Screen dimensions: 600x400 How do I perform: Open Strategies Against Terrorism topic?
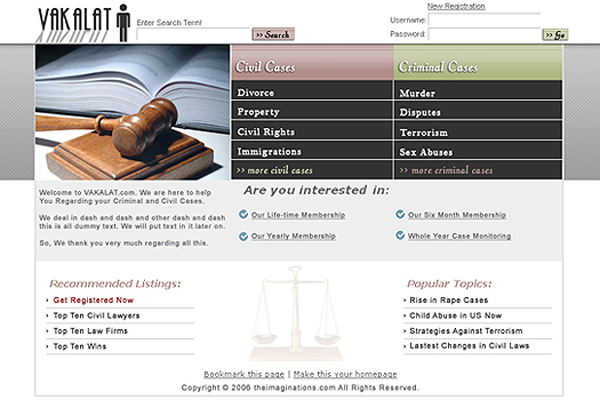[x=466, y=331]
